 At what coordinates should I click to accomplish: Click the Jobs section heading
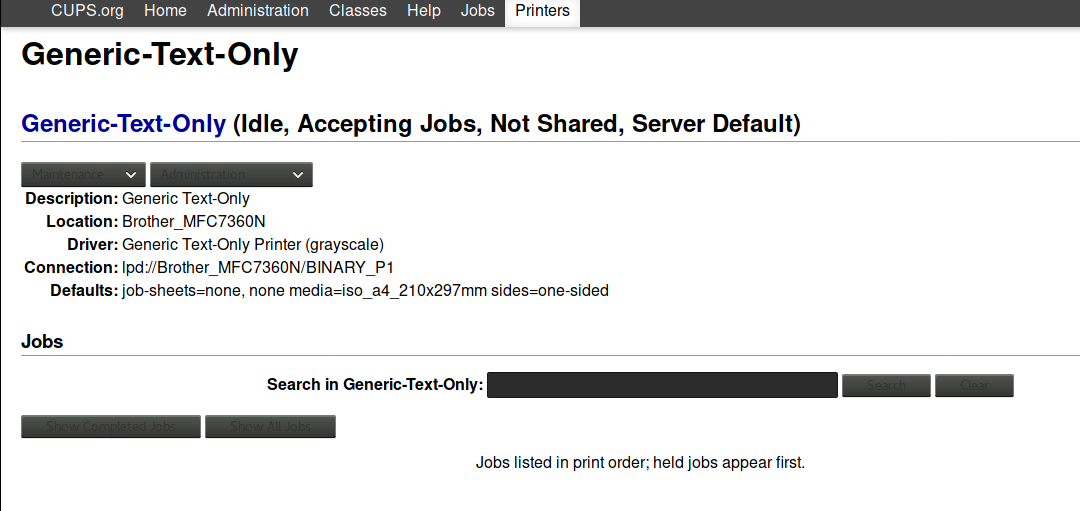(42, 342)
